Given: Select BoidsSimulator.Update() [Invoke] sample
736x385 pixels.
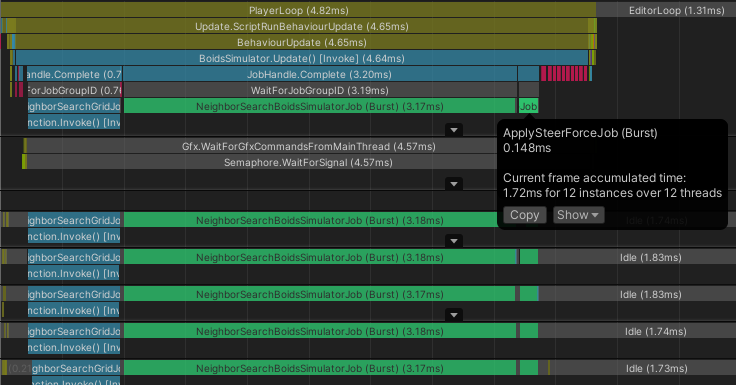Looking at the screenshot, I should pyautogui.click(x=302, y=58).
